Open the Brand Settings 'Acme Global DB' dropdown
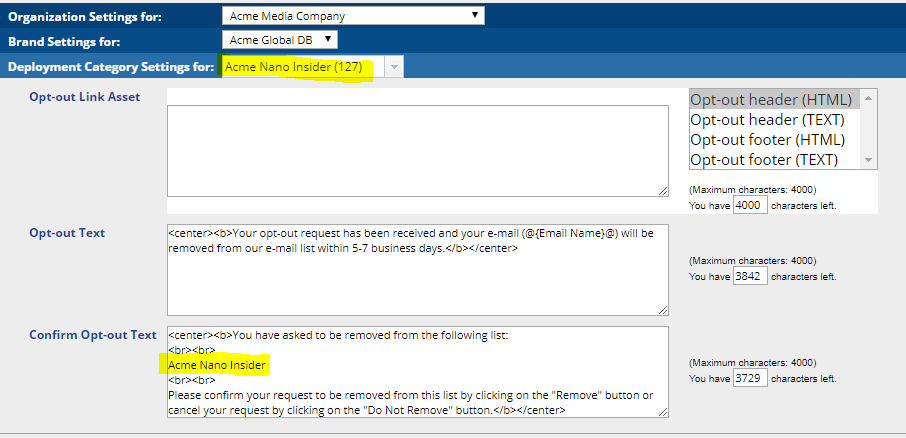The image size is (906, 438). (x=279, y=40)
